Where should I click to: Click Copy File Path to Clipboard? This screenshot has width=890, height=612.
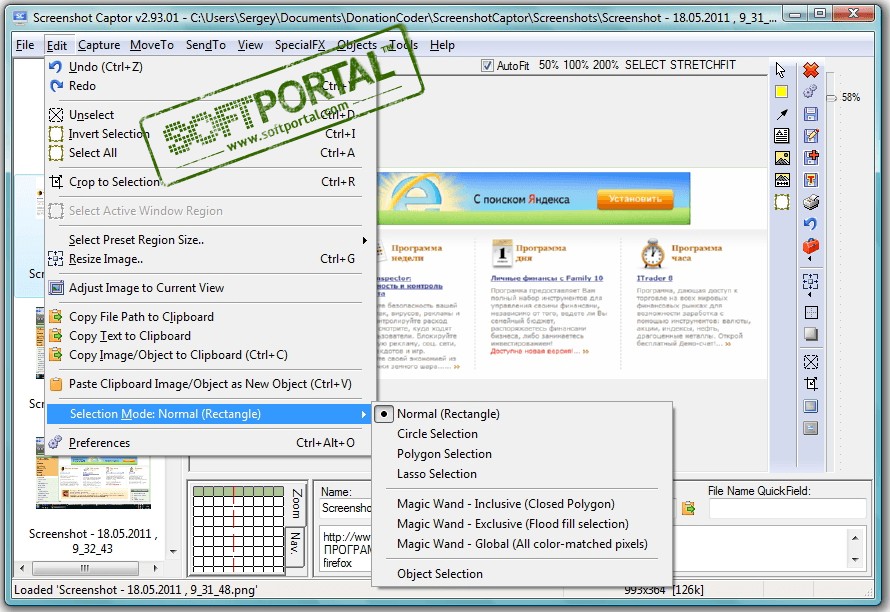[208, 317]
